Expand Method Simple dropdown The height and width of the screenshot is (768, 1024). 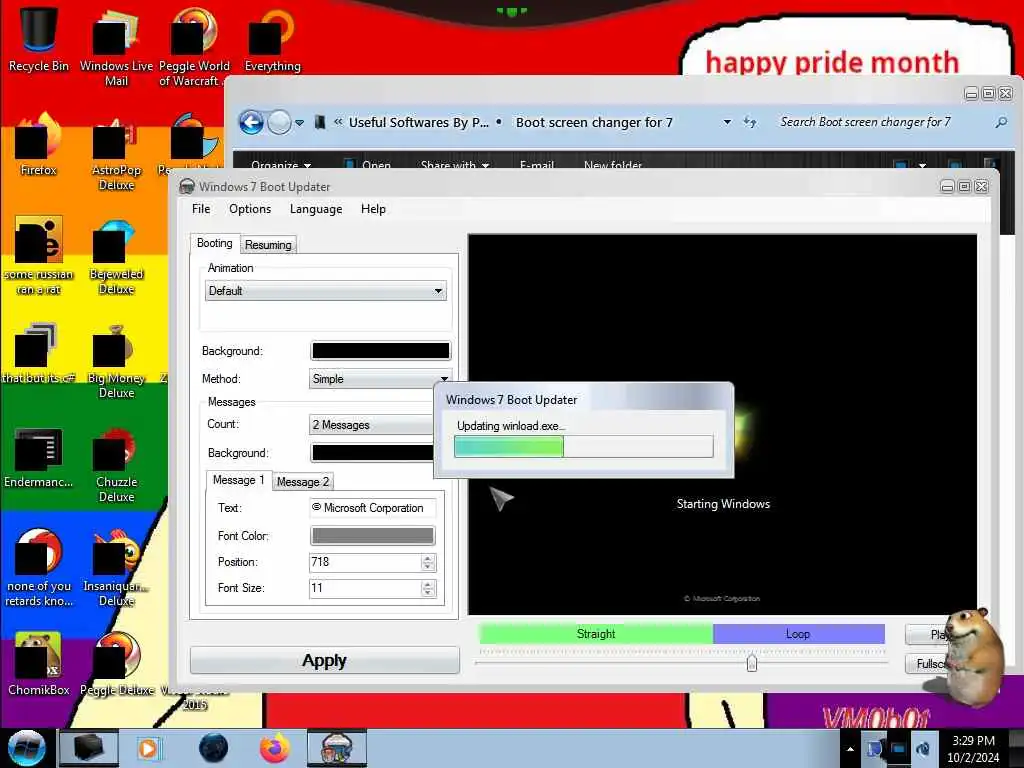pos(380,379)
